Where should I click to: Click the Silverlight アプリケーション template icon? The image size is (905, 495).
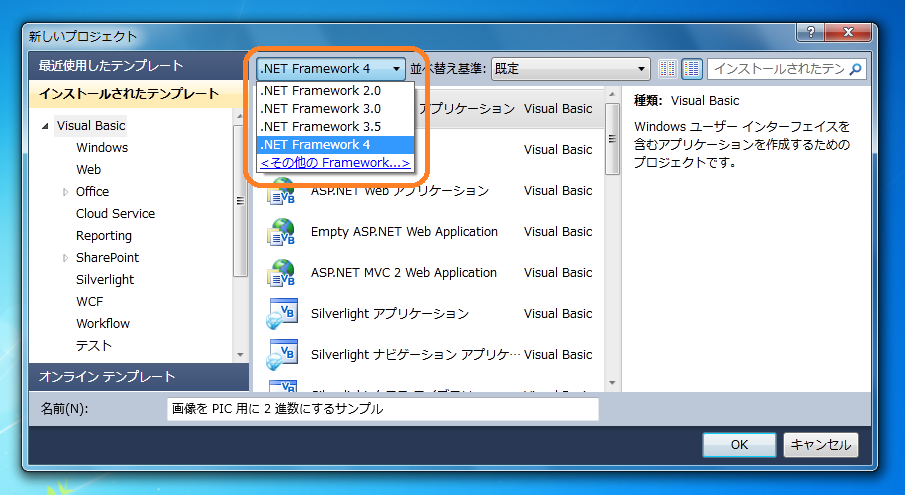coord(281,314)
